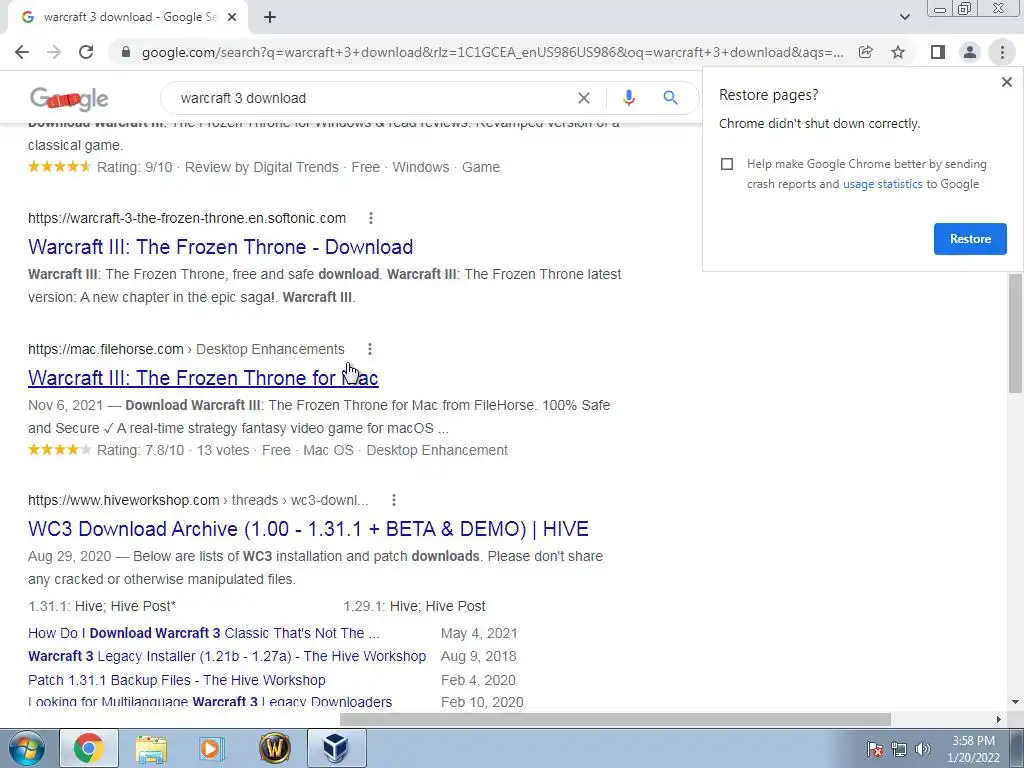Click the address bar URL
The width and height of the screenshot is (1024, 768).
[x=492, y=52]
